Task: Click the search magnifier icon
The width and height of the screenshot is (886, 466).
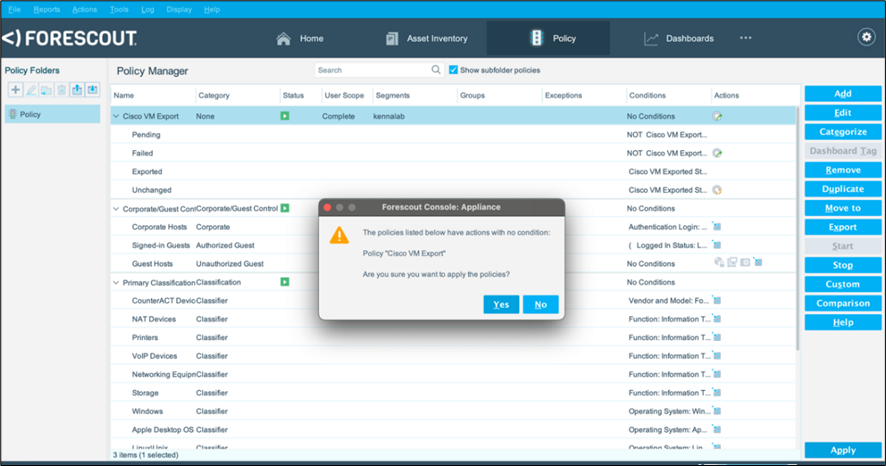Action: pyautogui.click(x=436, y=69)
